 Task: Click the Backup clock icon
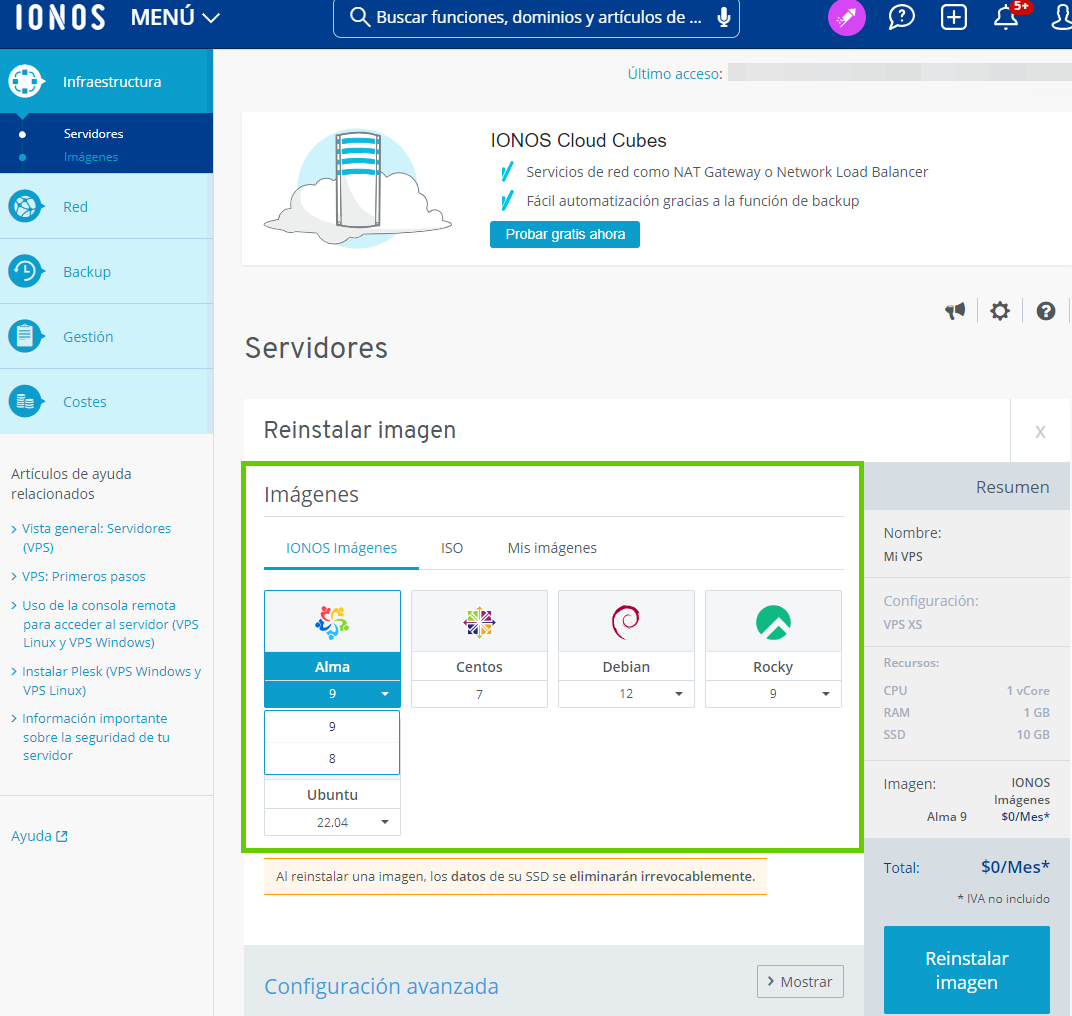pos(25,271)
